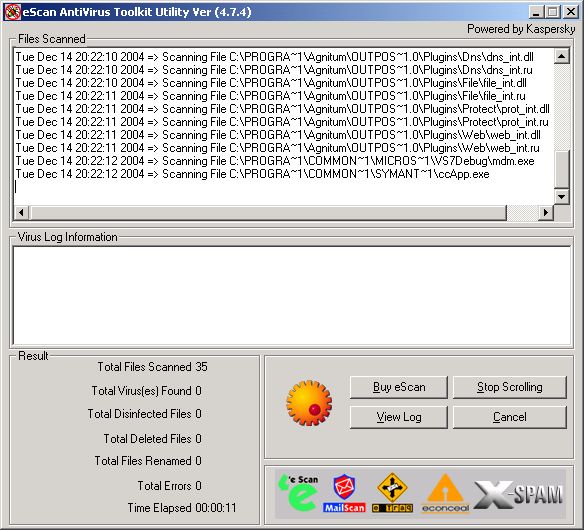This screenshot has height=530, width=584.
Task: Click the horizontal scrollbar thumb in Files Scanned
Action: pos(269,212)
